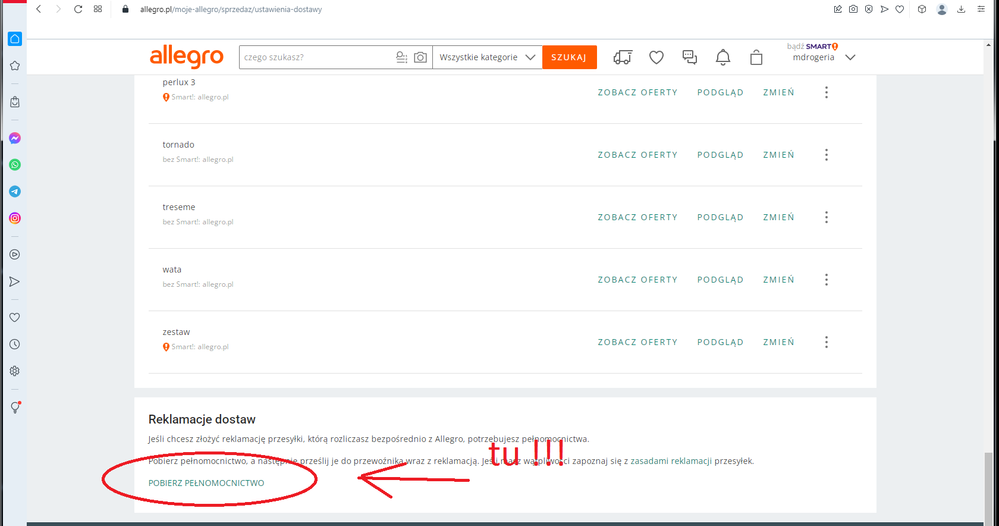Open more options menu for wata
This screenshot has width=999, height=526.
point(826,280)
